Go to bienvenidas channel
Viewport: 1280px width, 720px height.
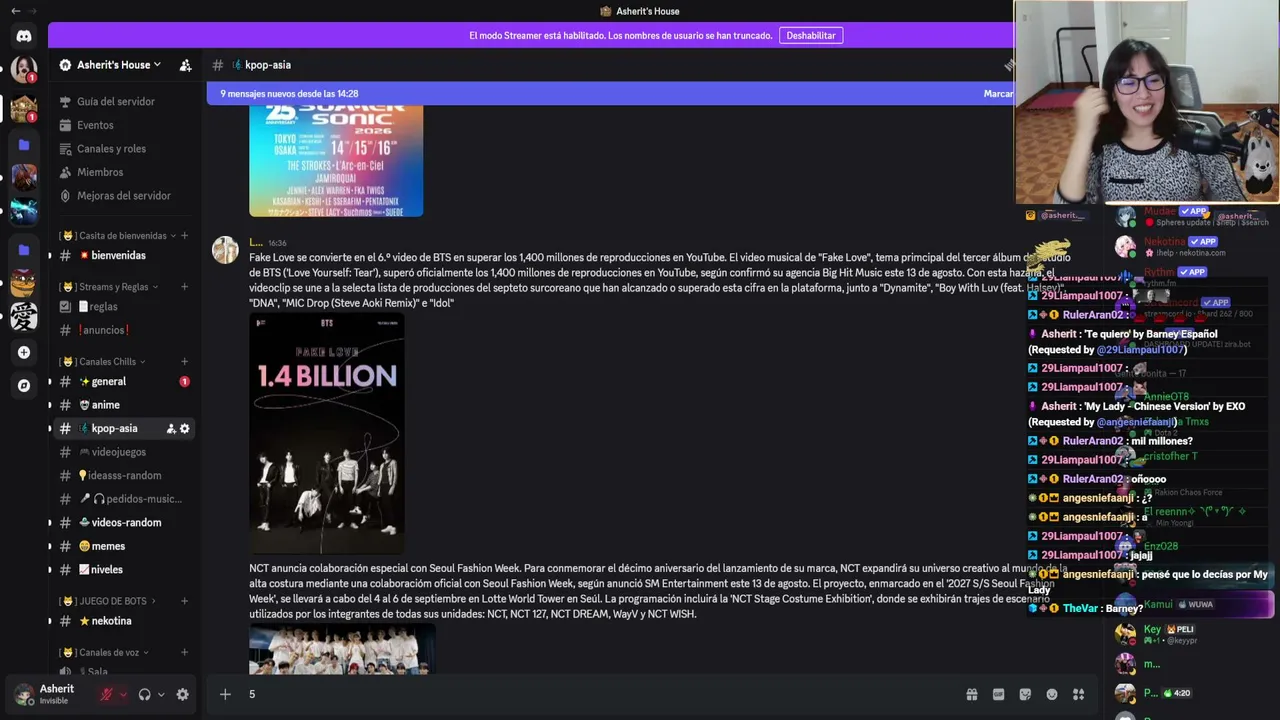pos(125,255)
